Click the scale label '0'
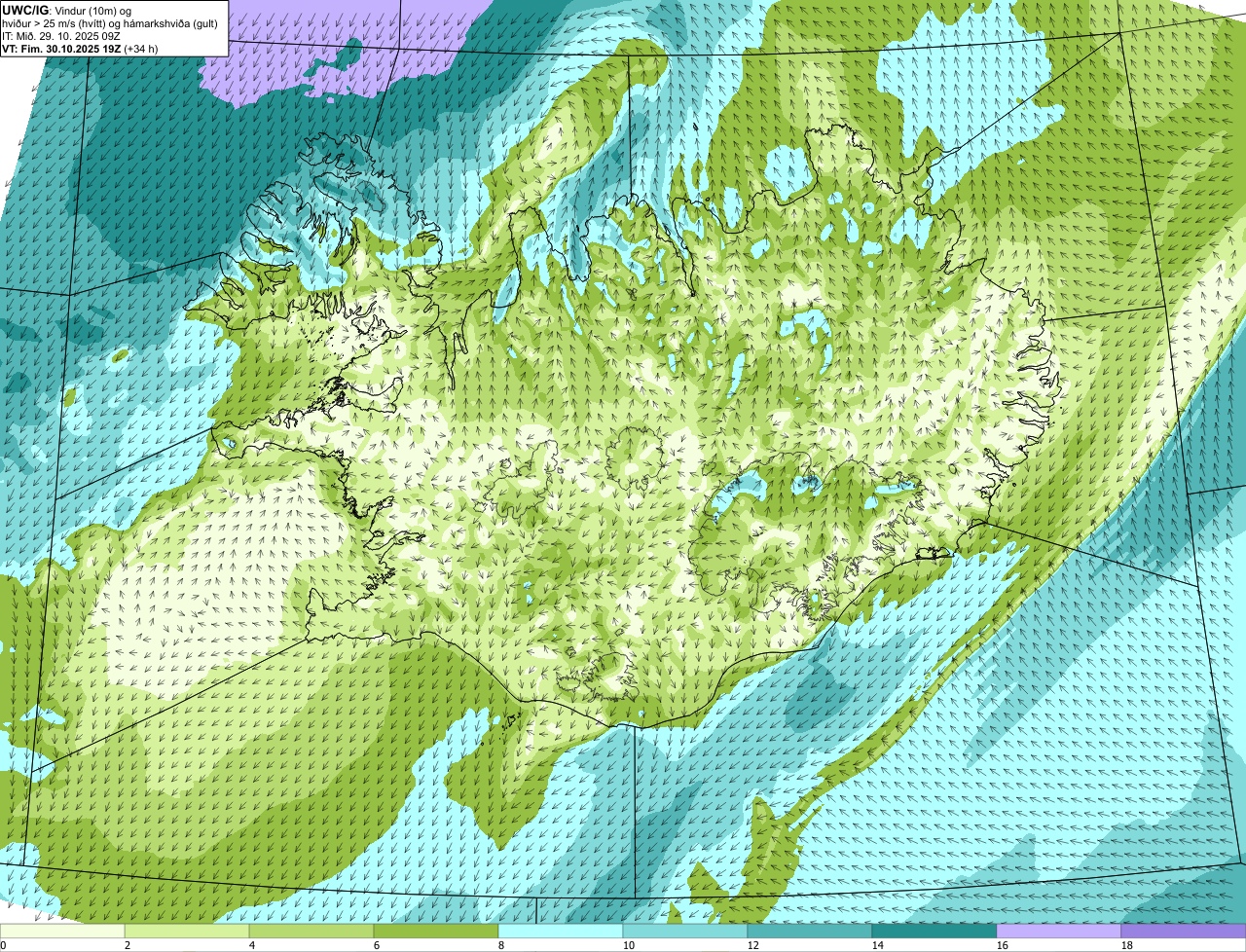The height and width of the screenshot is (952, 1246). pos(3,945)
